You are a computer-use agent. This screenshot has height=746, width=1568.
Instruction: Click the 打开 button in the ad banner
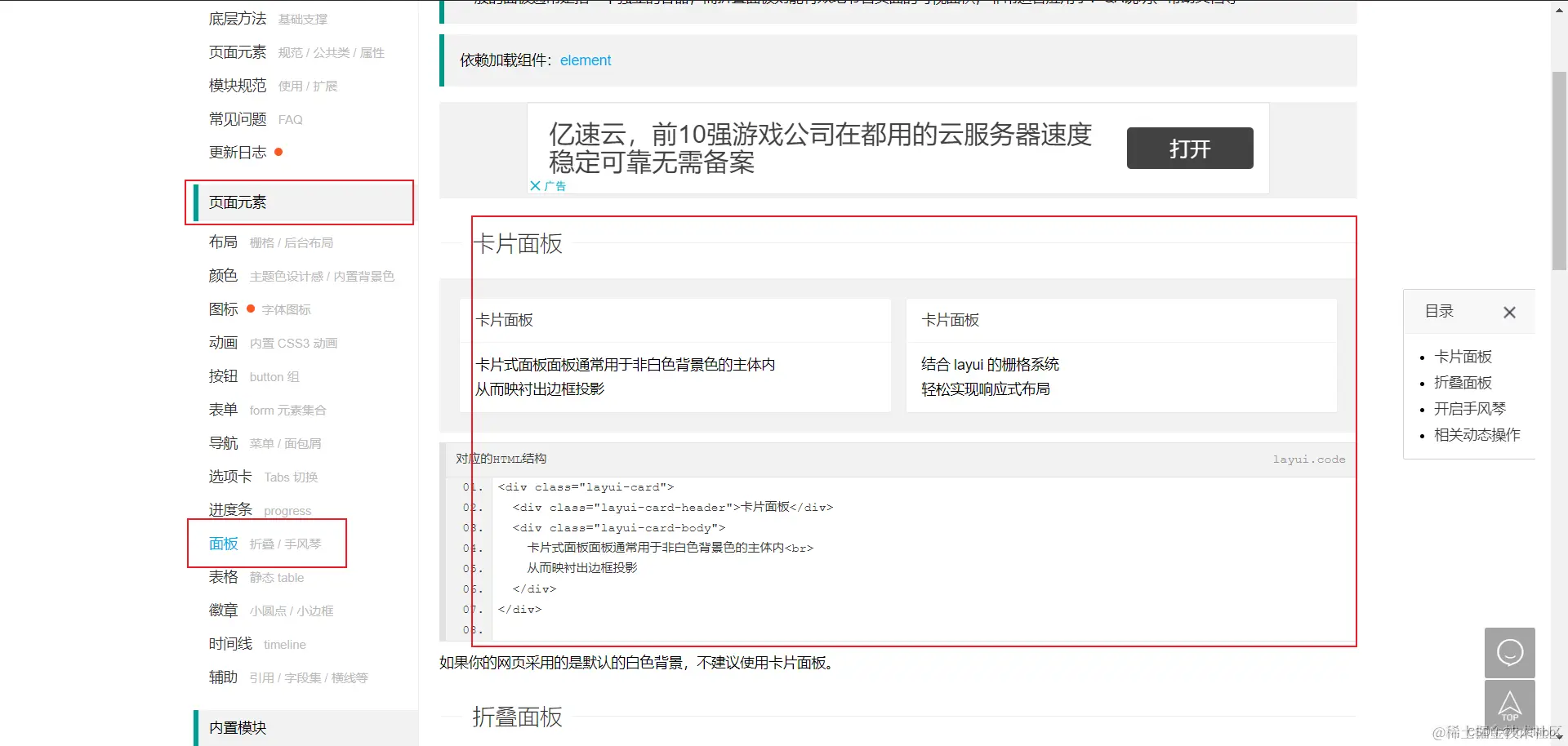[1189, 149]
